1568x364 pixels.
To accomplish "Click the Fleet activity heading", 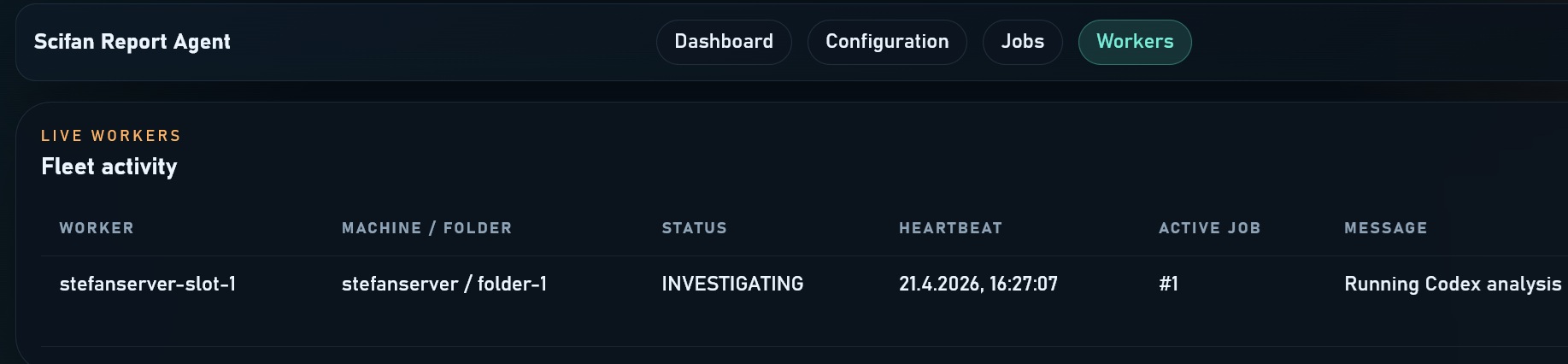I will coord(109,167).
